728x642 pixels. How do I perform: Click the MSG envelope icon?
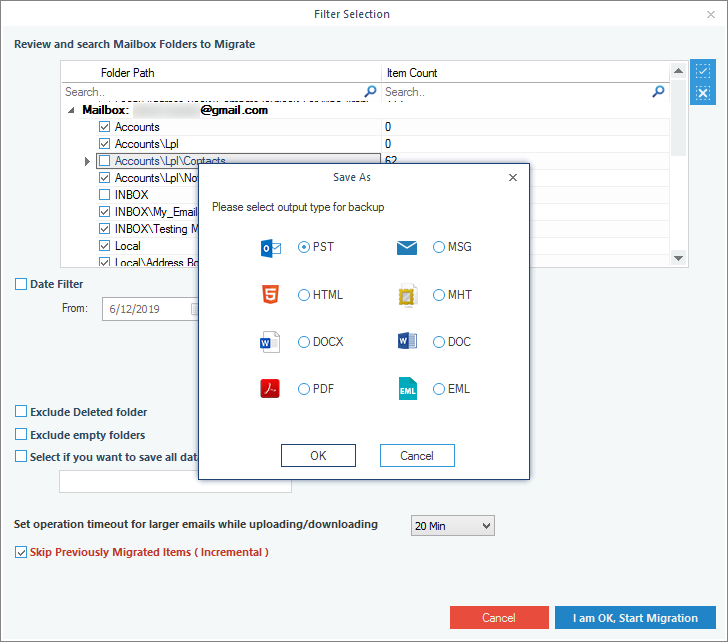[406, 248]
